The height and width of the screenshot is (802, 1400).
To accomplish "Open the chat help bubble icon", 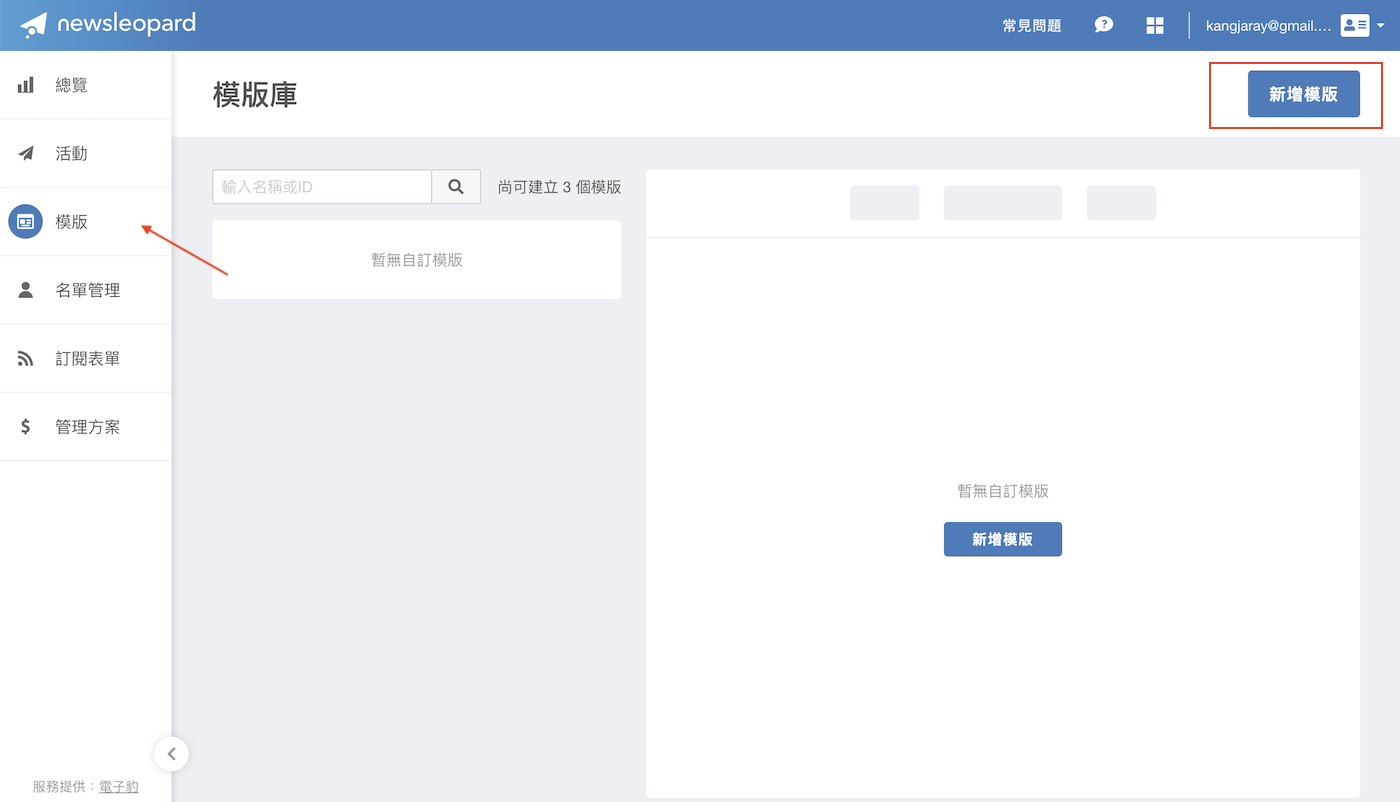I will [1104, 25].
